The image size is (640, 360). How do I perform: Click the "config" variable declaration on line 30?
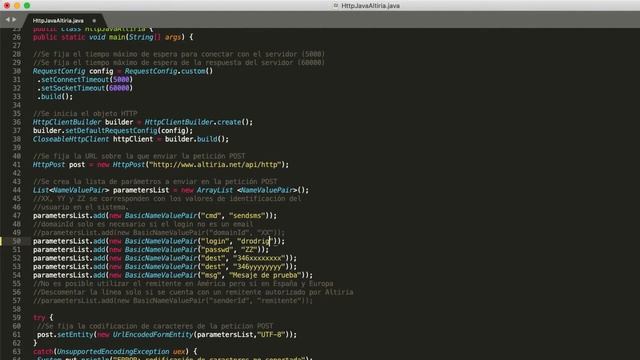[101, 71]
